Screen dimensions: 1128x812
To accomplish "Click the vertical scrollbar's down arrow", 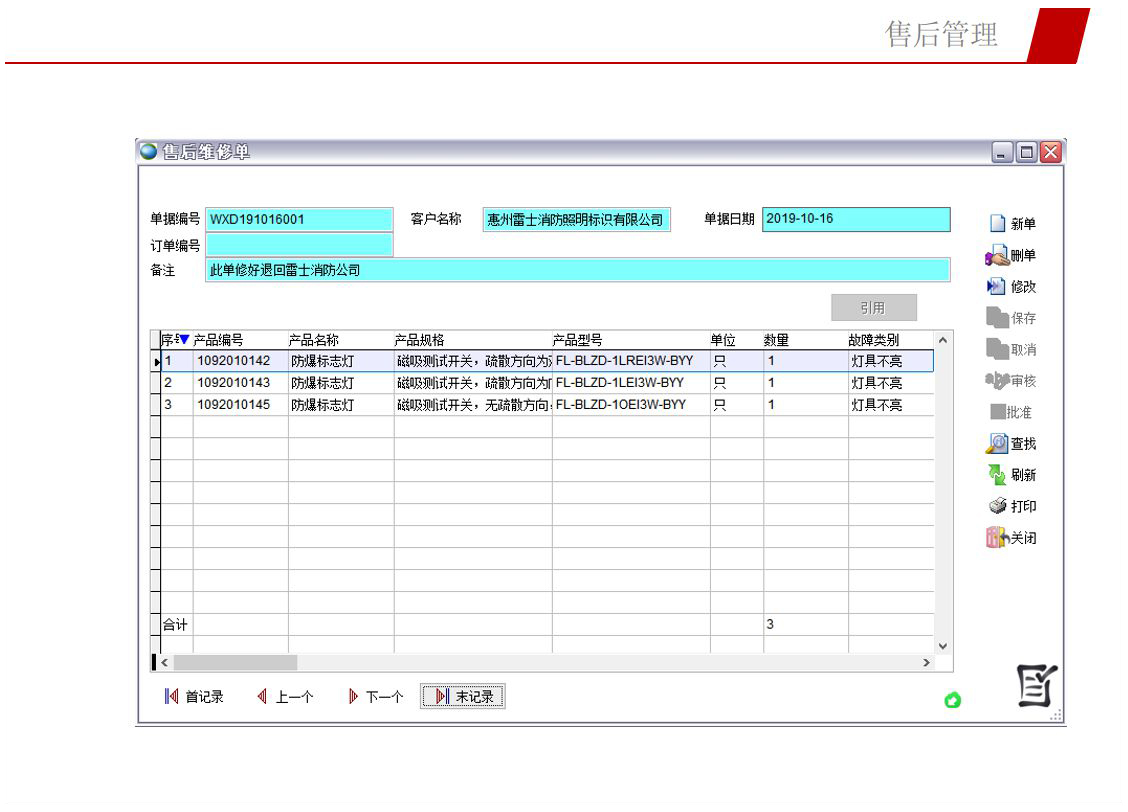I will click(x=941, y=646).
